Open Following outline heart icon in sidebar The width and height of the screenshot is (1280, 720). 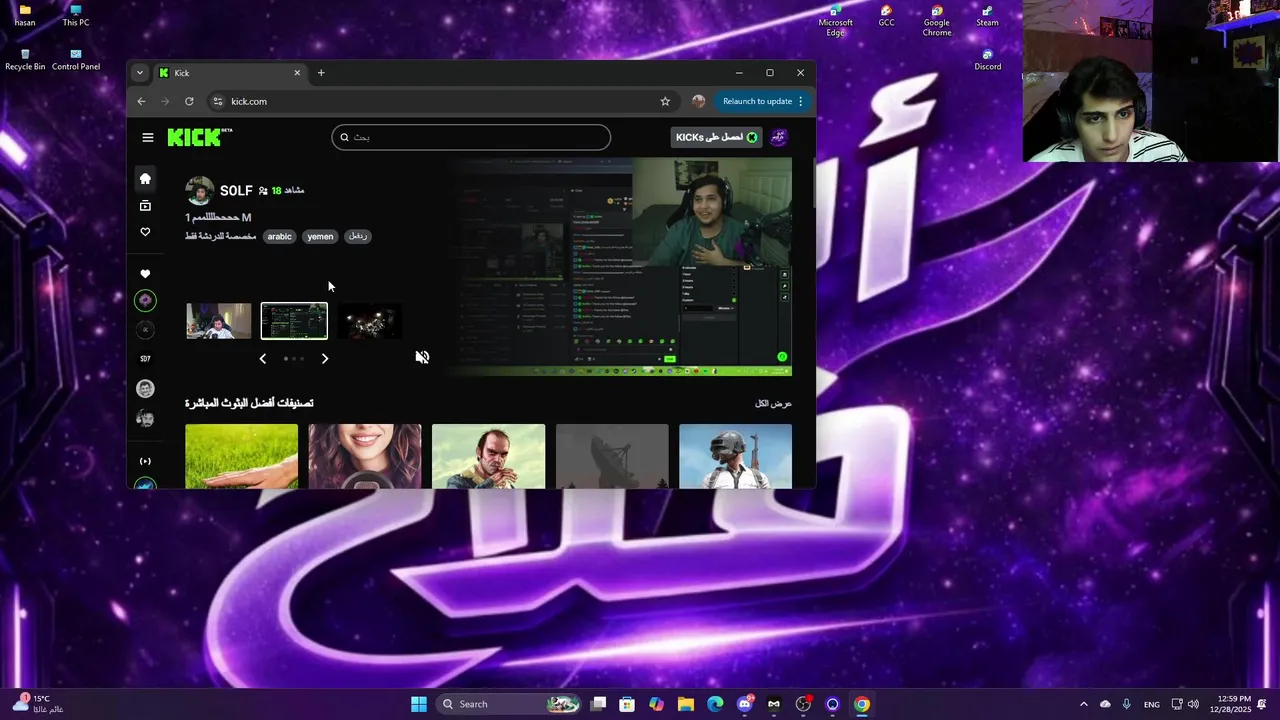click(145, 231)
